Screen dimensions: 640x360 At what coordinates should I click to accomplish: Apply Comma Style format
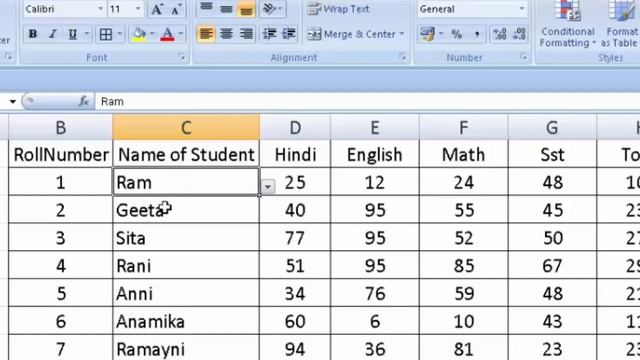click(x=476, y=34)
